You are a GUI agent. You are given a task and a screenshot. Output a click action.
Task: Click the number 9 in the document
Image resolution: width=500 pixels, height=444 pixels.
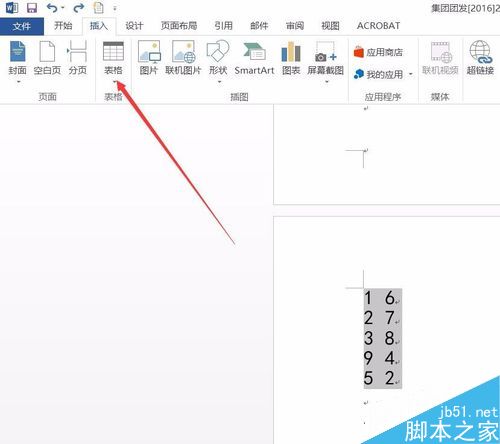[x=368, y=358]
